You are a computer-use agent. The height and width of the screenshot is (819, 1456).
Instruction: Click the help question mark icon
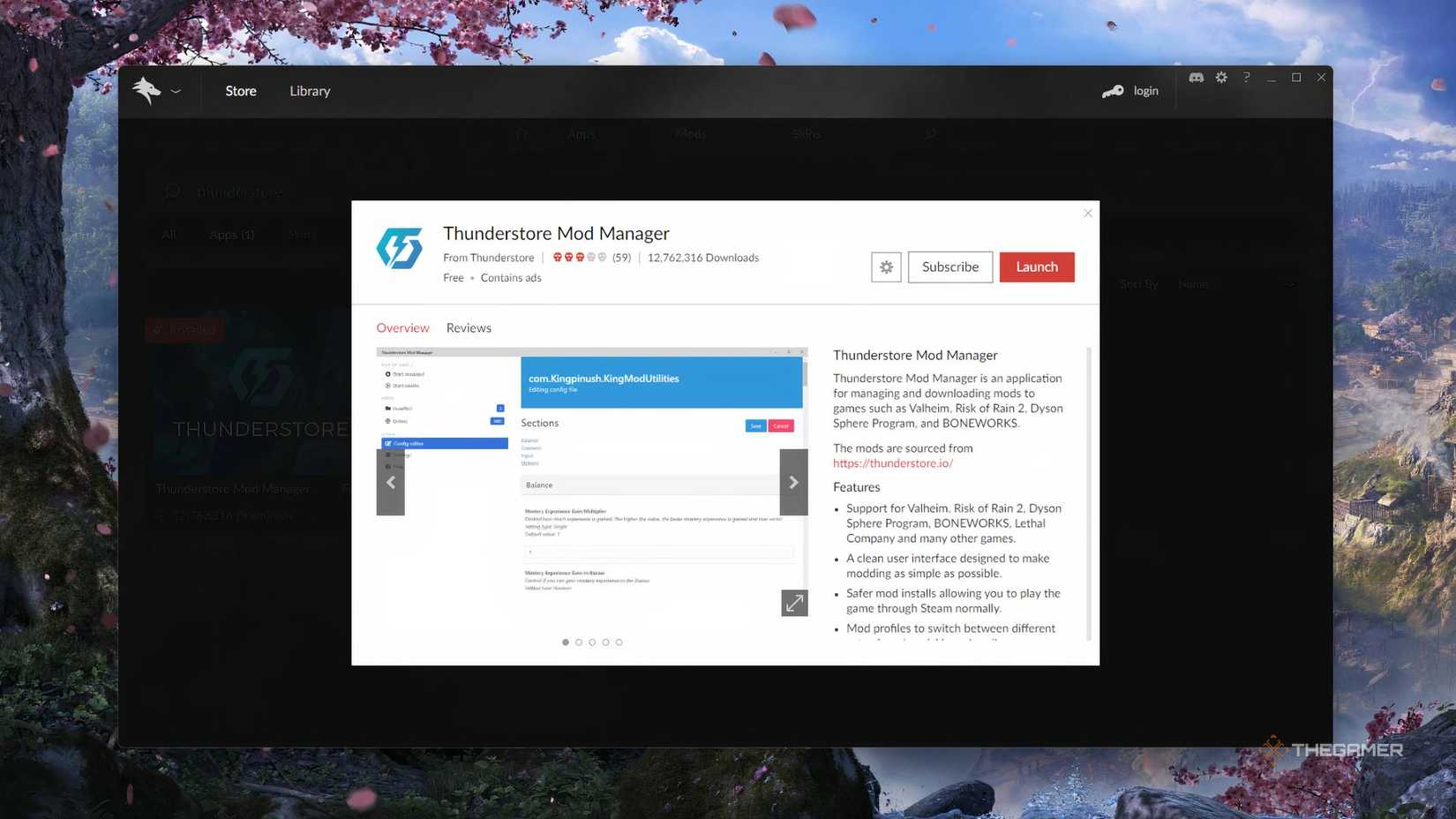(1246, 78)
